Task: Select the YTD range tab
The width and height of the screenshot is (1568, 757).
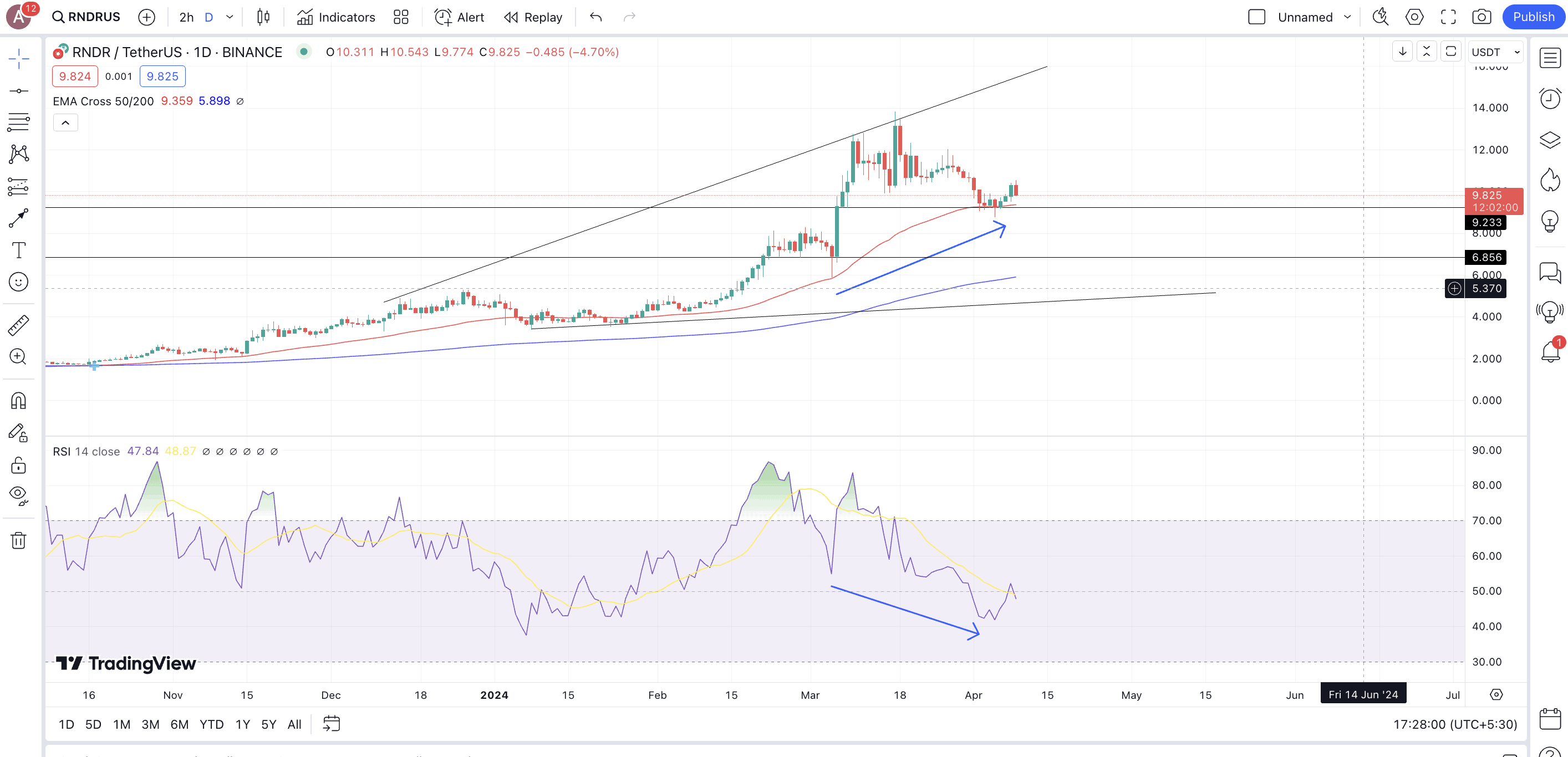Action: point(211,724)
